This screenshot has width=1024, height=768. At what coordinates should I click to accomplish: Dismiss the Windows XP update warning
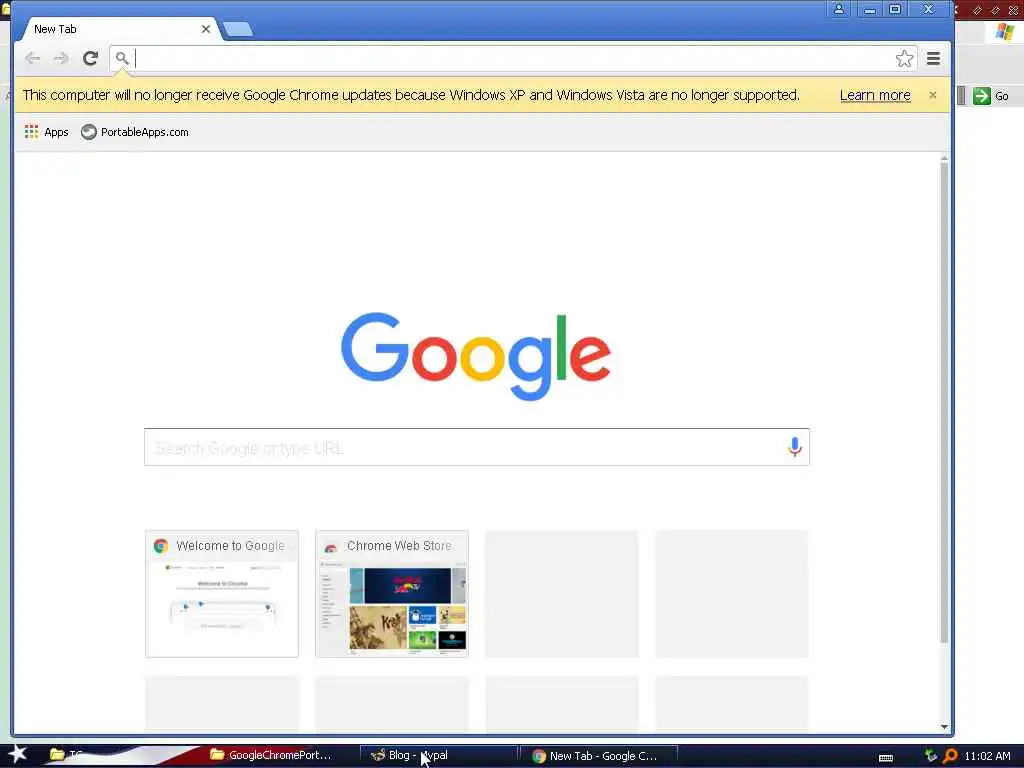pyautogui.click(x=933, y=95)
